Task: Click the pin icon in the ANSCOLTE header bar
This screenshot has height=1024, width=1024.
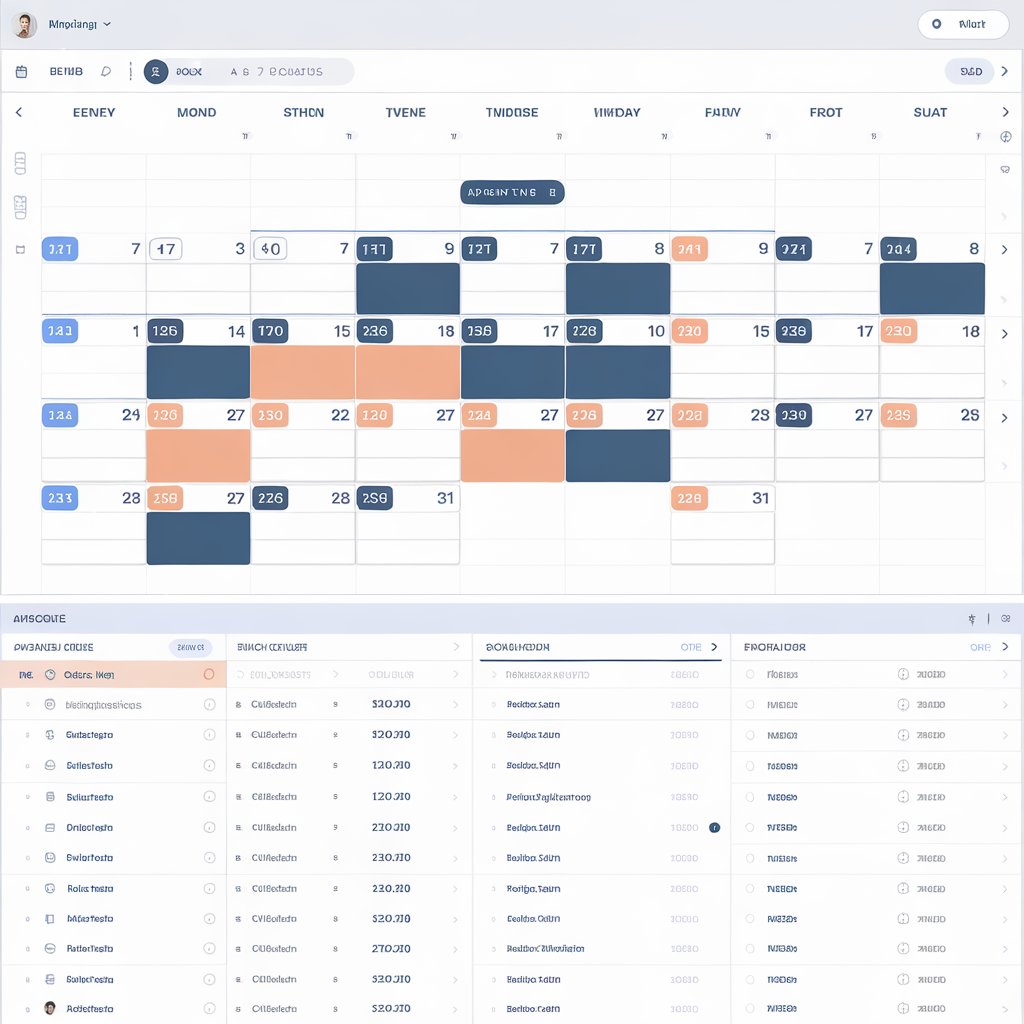Action: point(971,619)
